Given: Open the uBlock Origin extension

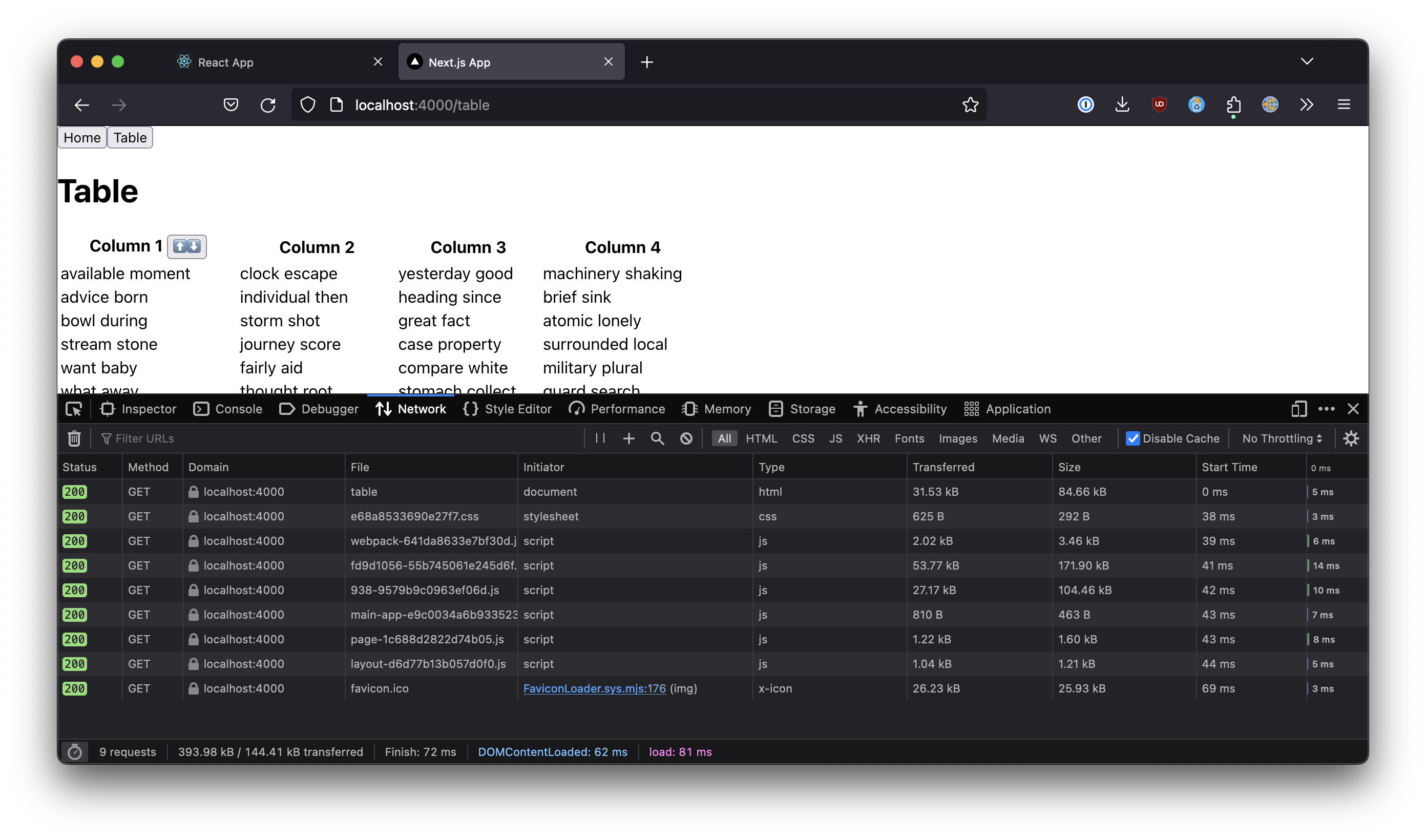Looking at the screenshot, I should (1159, 104).
